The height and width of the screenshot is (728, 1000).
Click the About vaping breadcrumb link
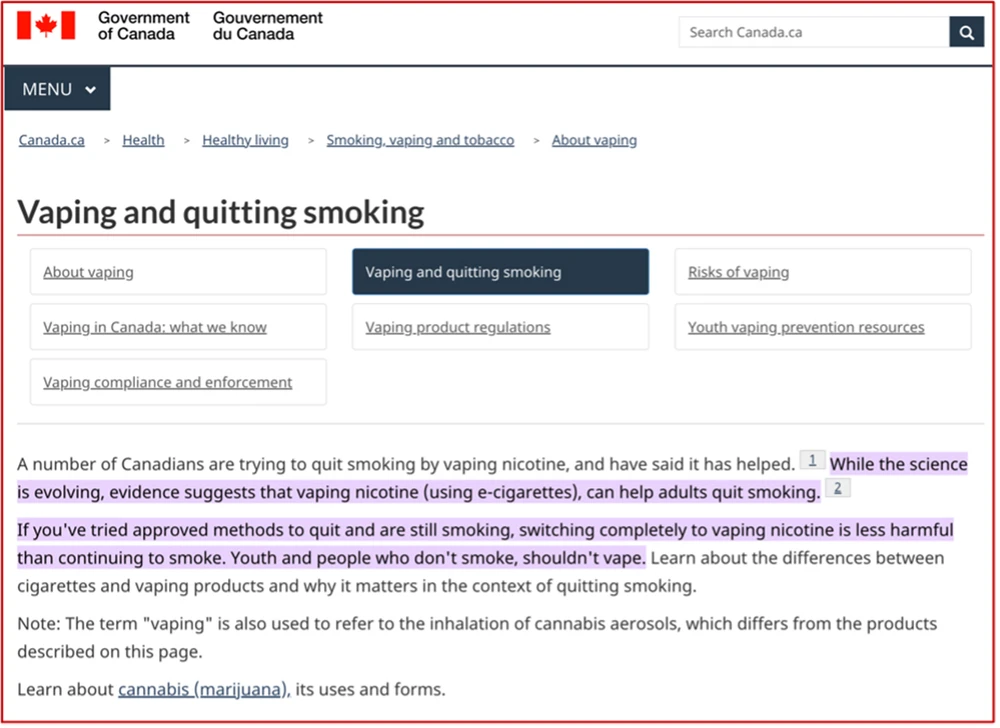[x=594, y=140]
